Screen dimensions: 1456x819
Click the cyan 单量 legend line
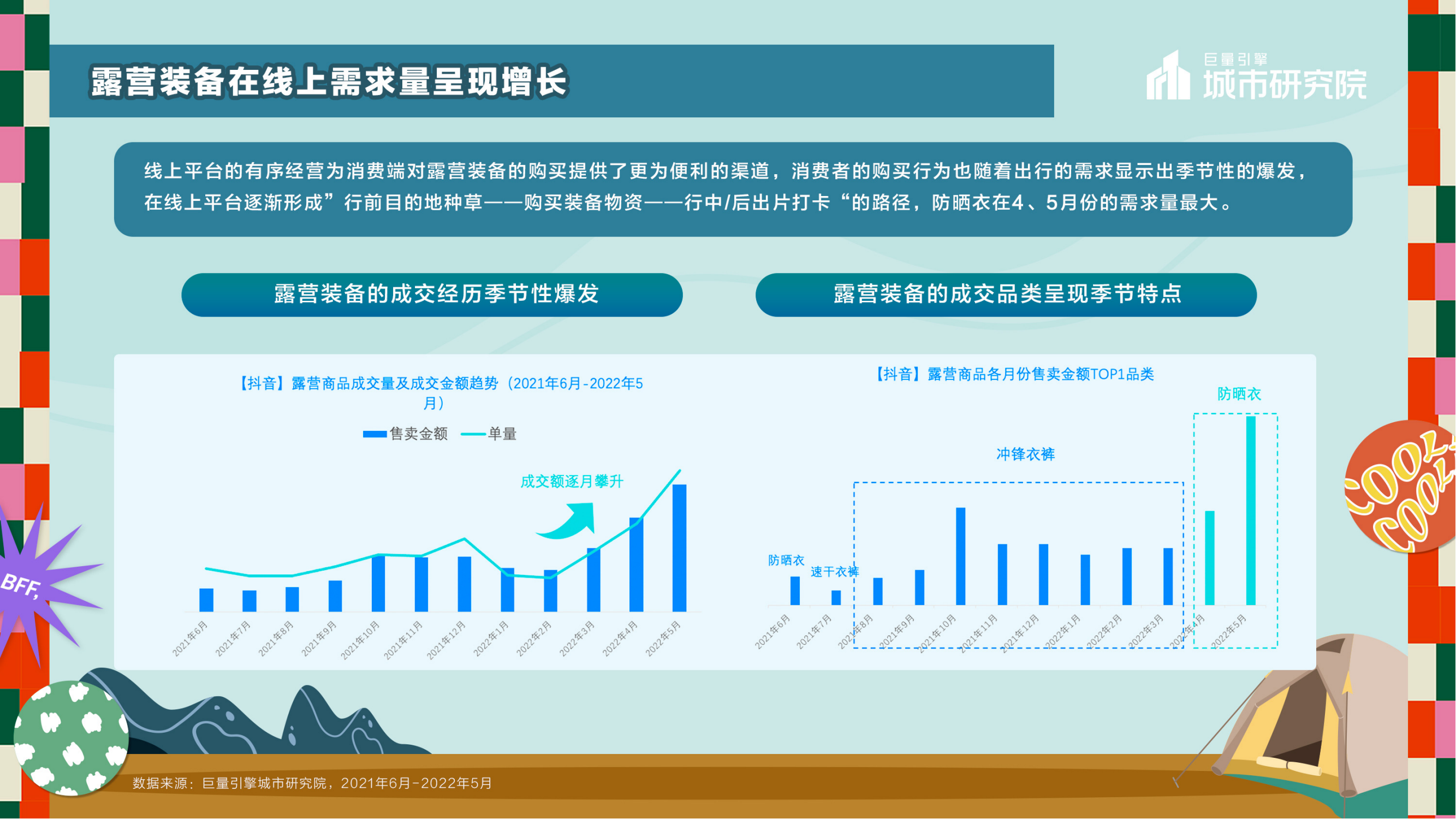[x=473, y=434]
